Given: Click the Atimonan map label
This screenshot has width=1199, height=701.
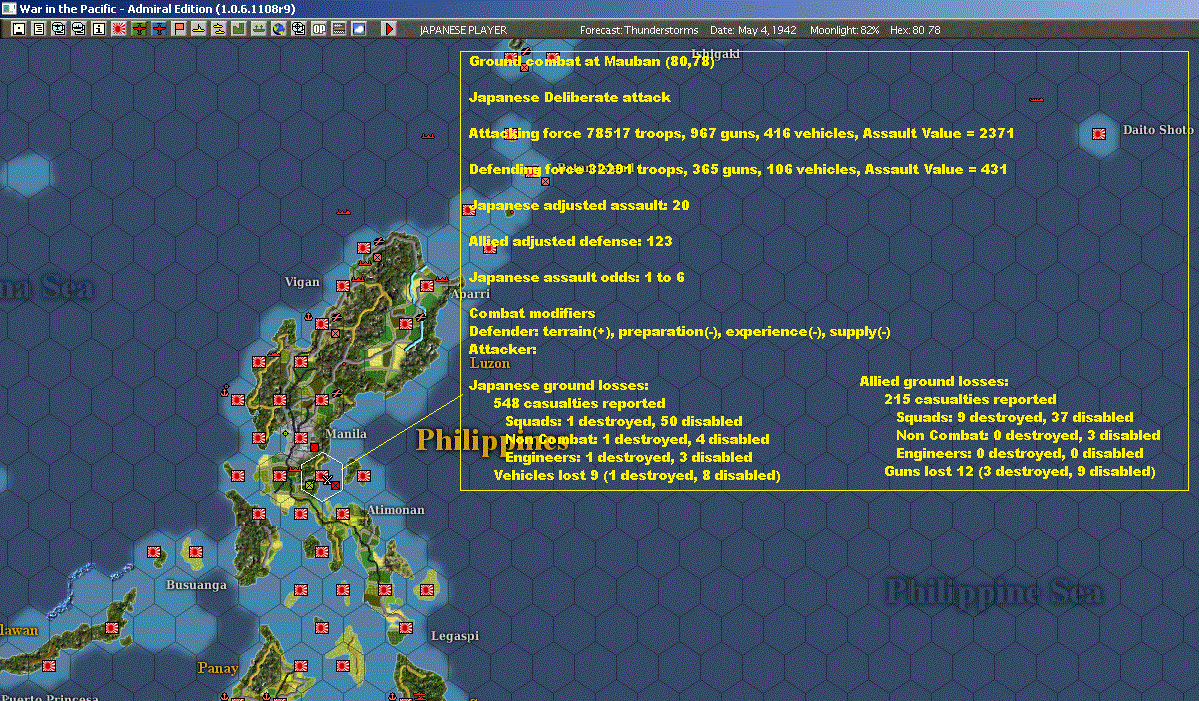Looking at the screenshot, I should 395,510.
